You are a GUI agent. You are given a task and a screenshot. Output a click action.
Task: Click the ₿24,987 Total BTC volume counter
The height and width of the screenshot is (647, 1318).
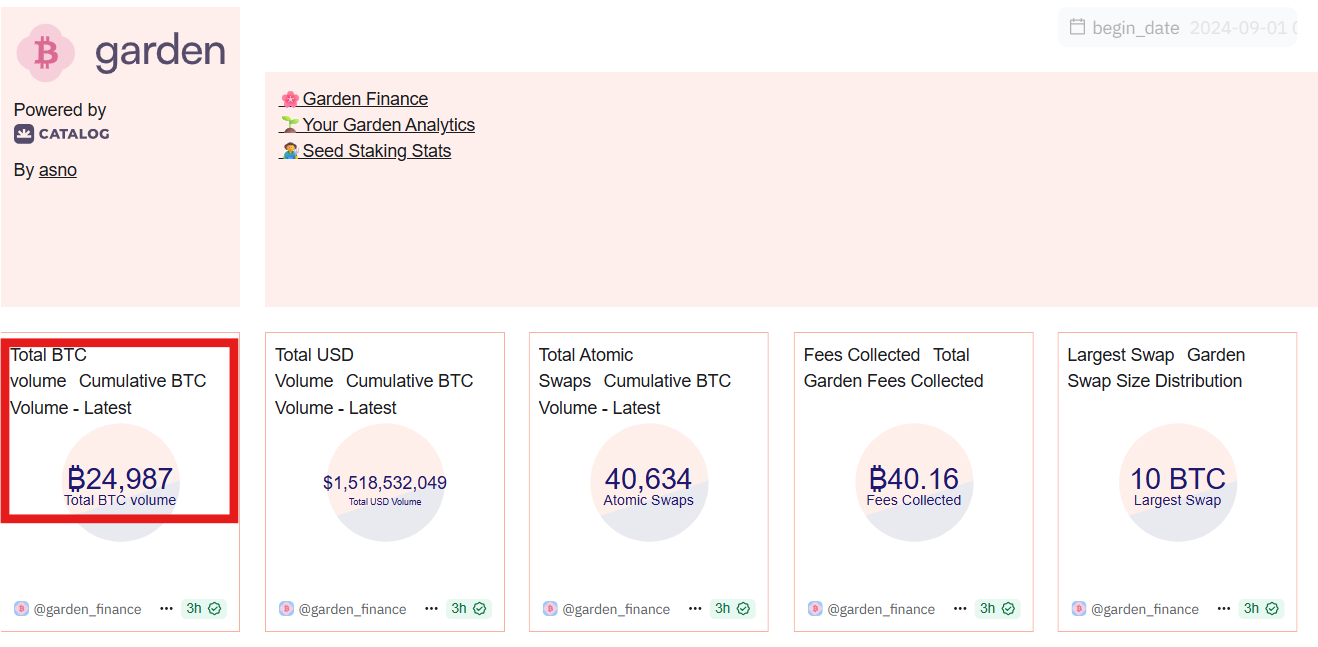coord(120,484)
